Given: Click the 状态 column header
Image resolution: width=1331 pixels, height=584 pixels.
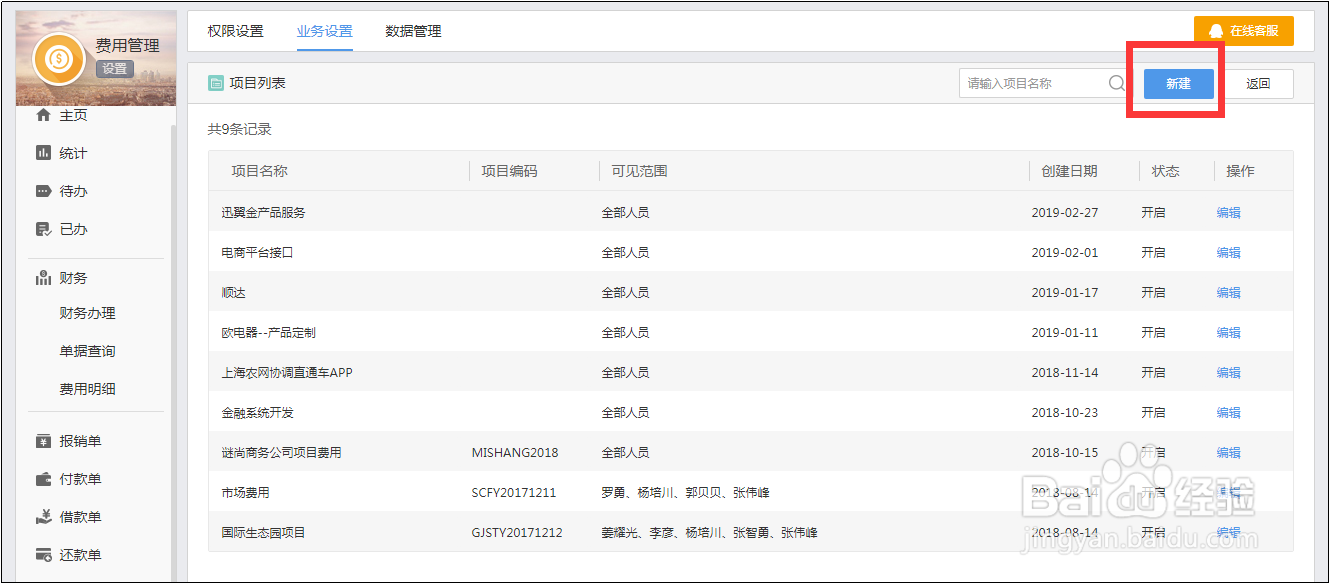Looking at the screenshot, I should pyautogui.click(x=1165, y=171).
